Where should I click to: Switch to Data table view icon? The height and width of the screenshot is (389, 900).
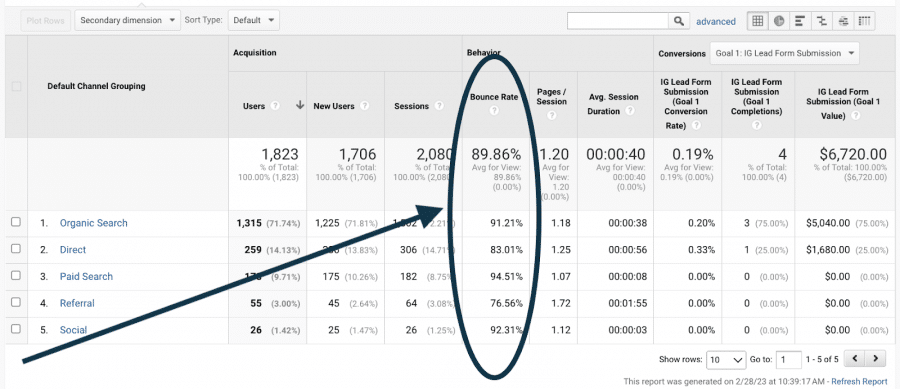757,21
